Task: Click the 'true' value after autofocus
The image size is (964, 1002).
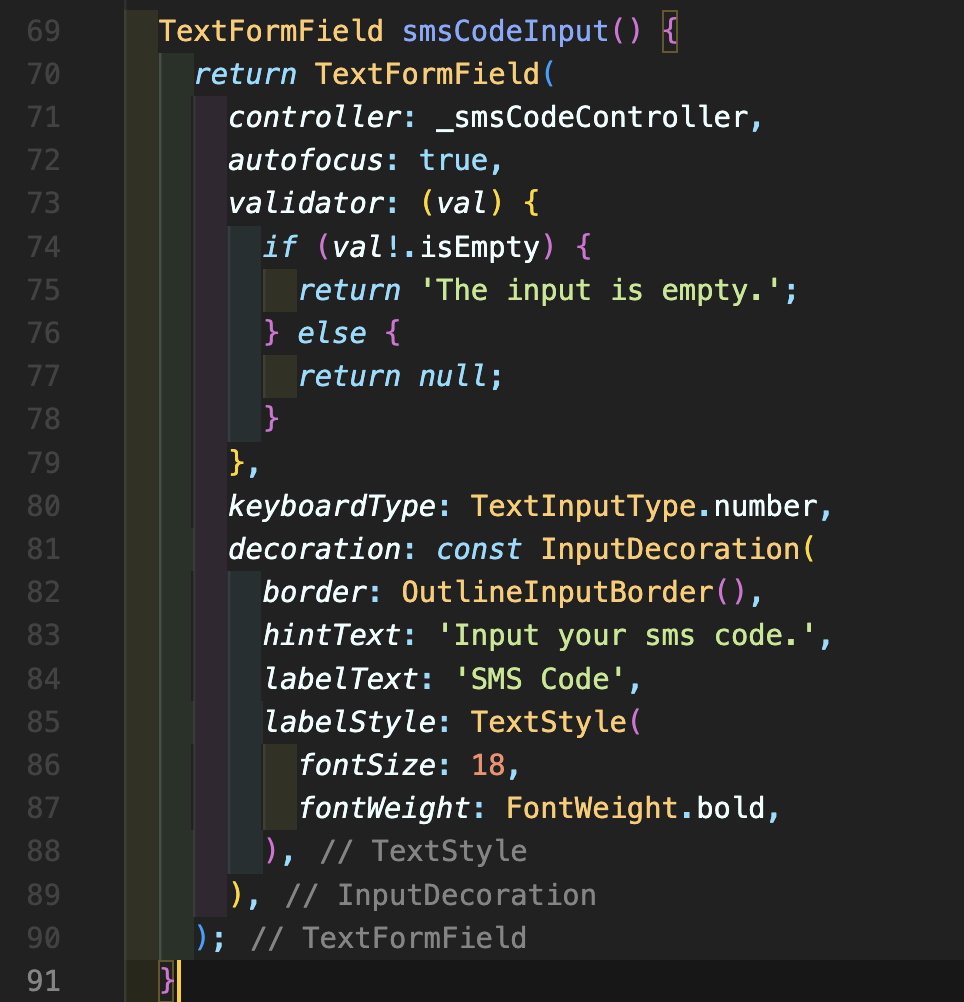Action: (454, 160)
